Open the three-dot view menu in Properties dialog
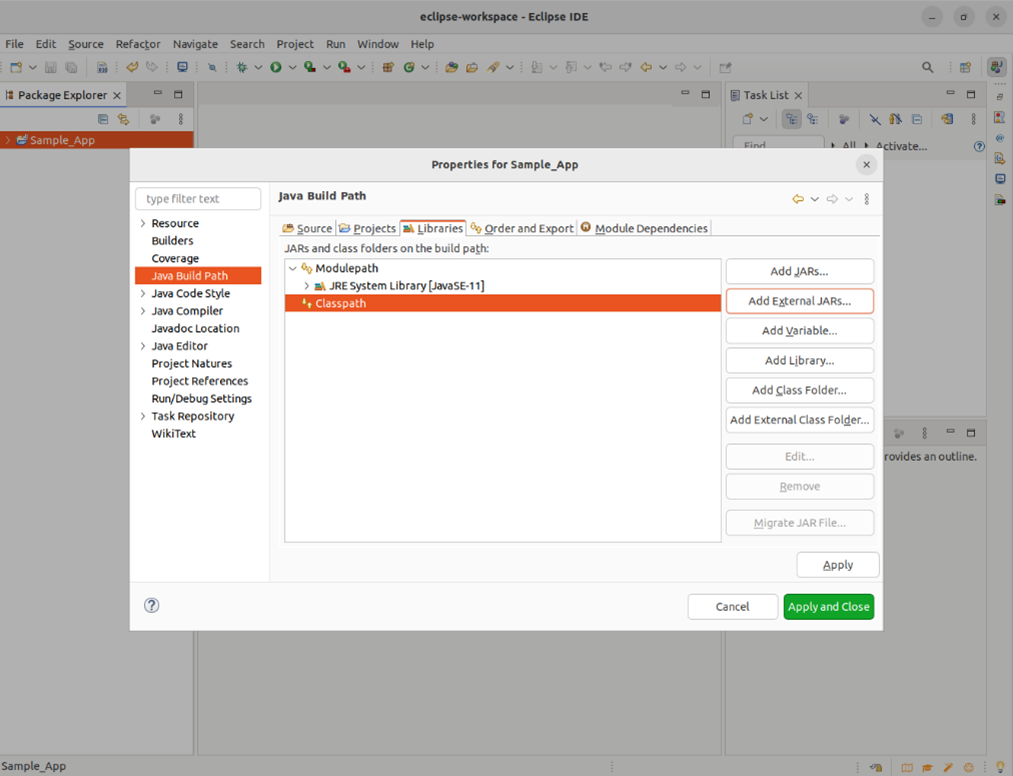This screenshot has width=1013, height=776. click(867, 199)
